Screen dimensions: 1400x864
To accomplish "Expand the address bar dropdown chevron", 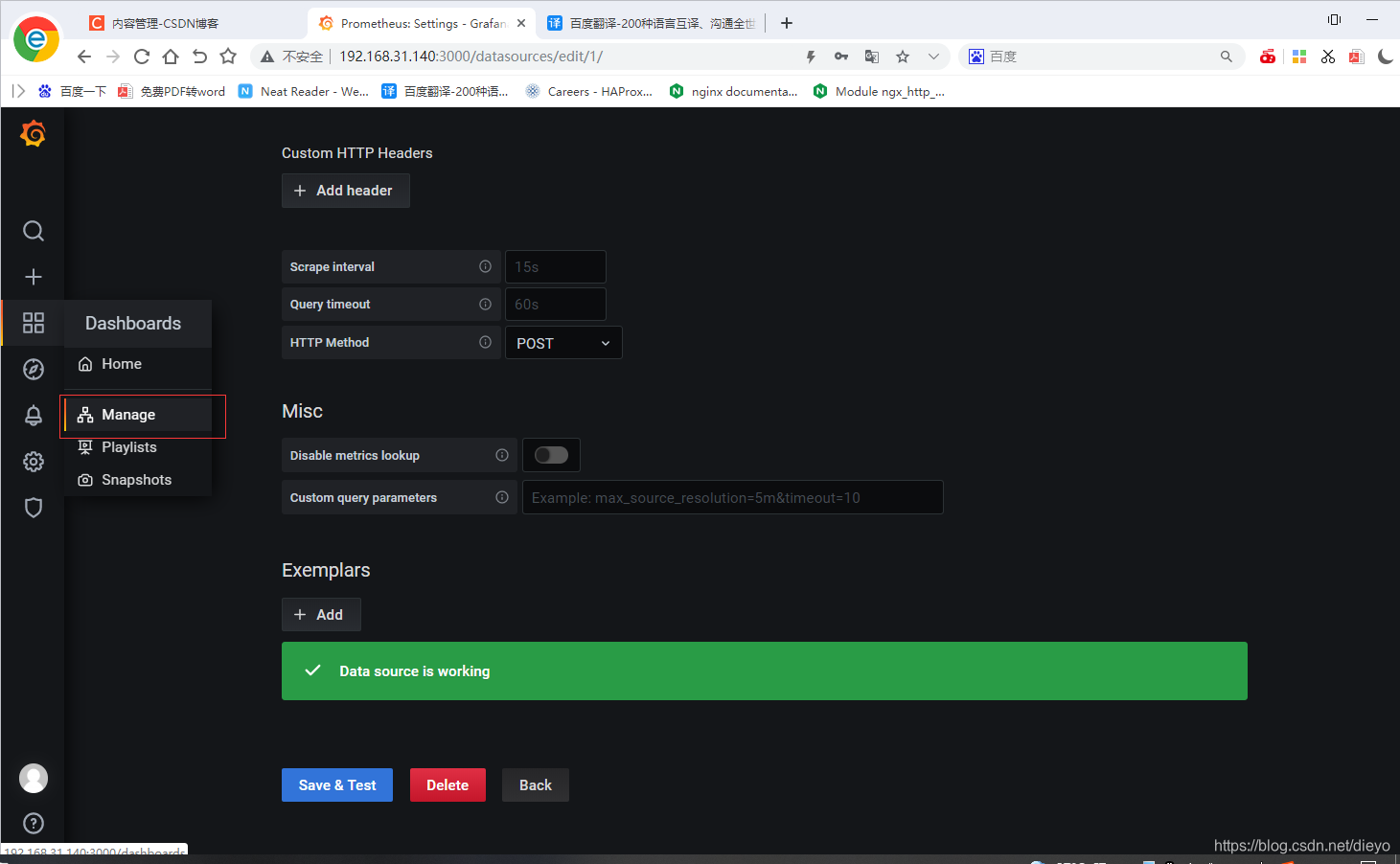I will pyautogui.click(x=933, y=57).
